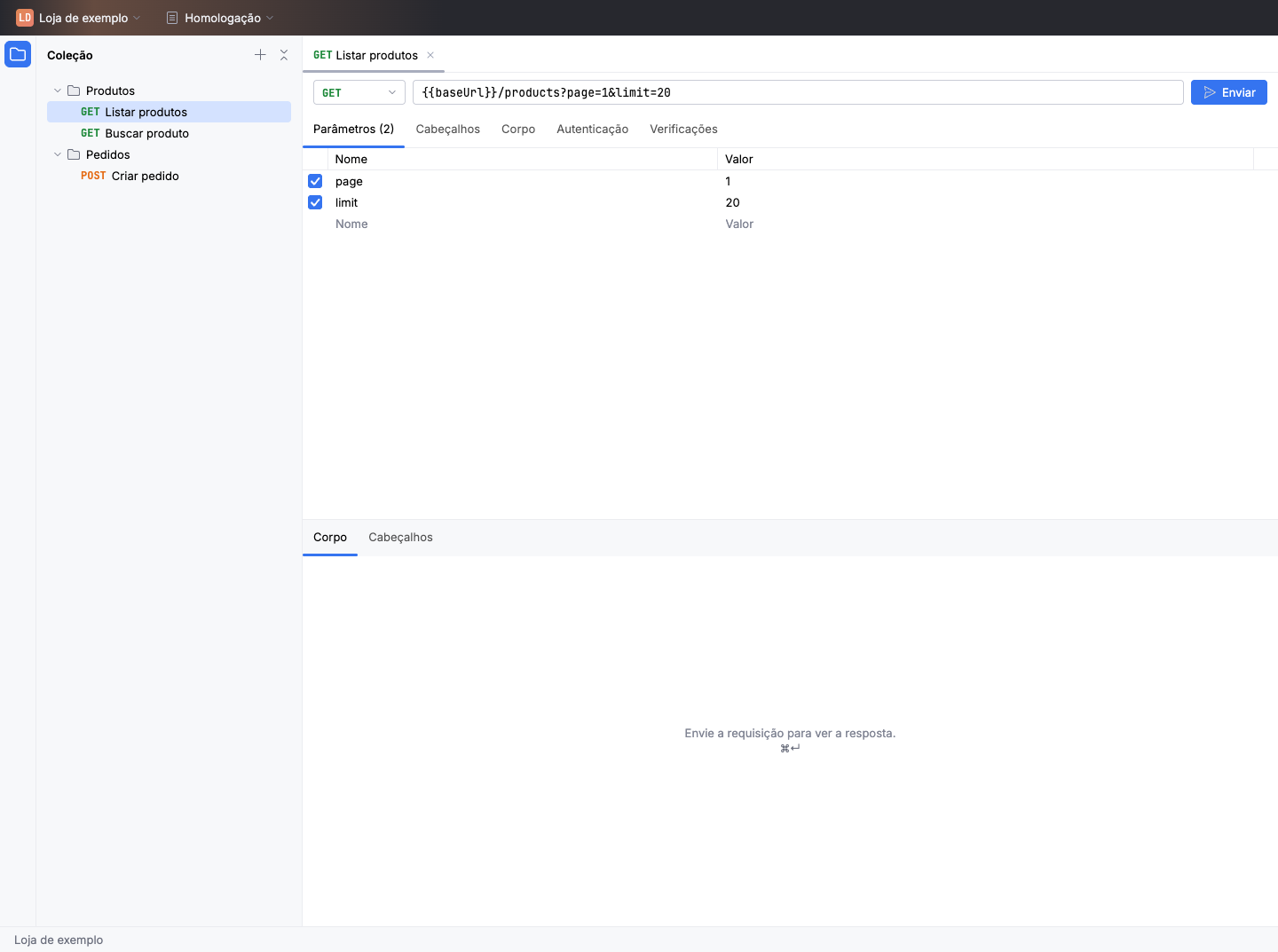Select the Produtos folder icon
1278x952 pixels.
(x=74, y=90)
